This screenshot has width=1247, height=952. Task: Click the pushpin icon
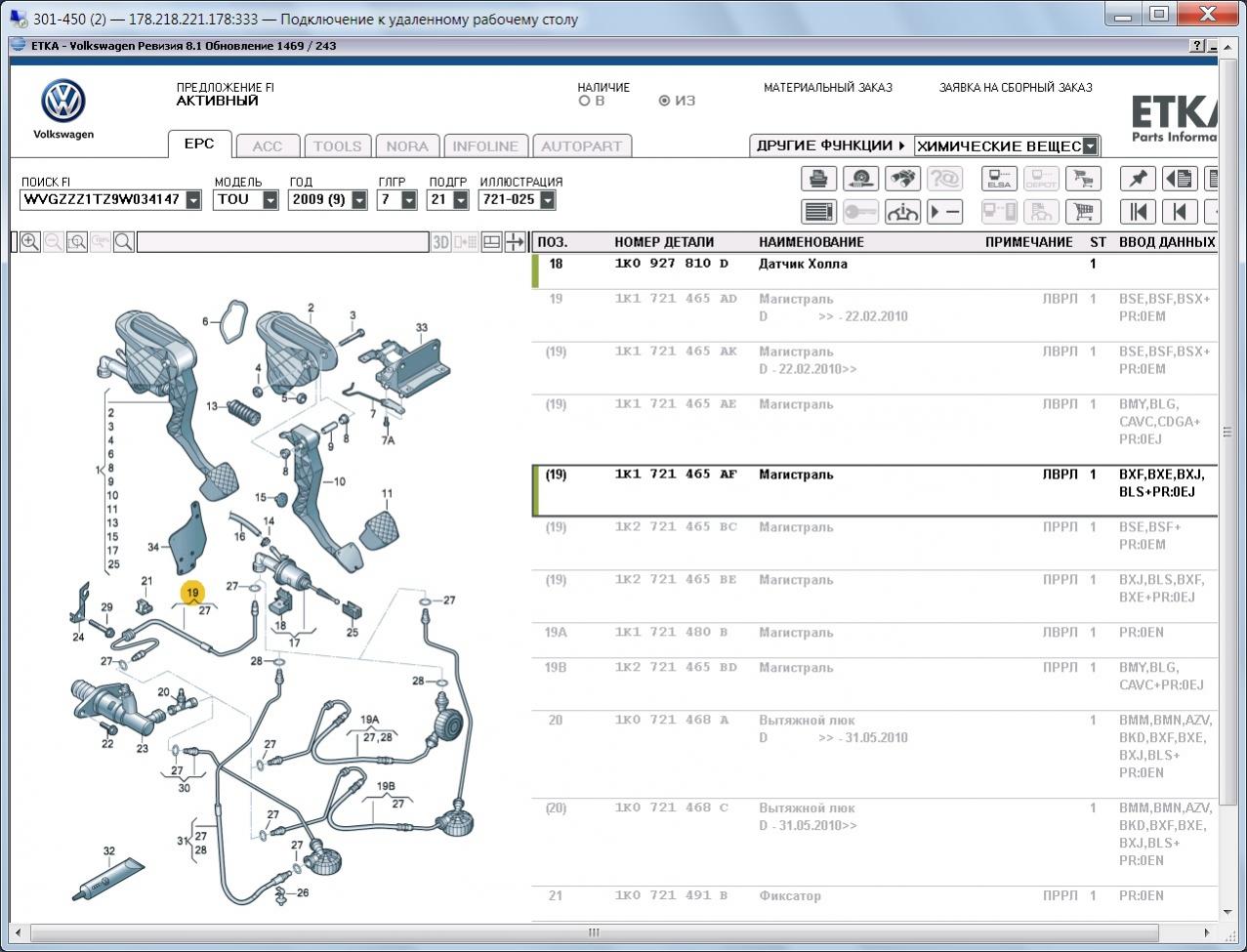click(x=1138, y=179)
